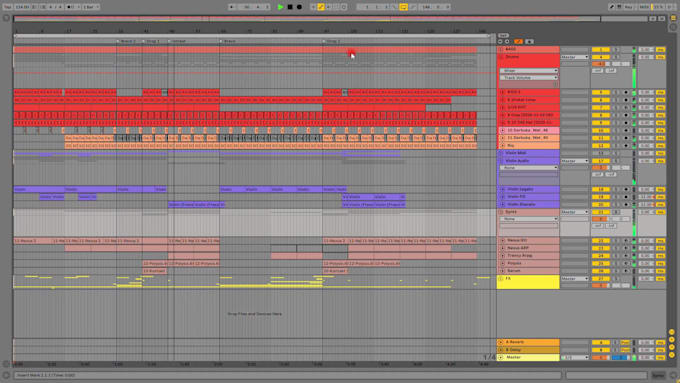
Task: Toggle Post button on B Delay
Action: coord(625,350)
